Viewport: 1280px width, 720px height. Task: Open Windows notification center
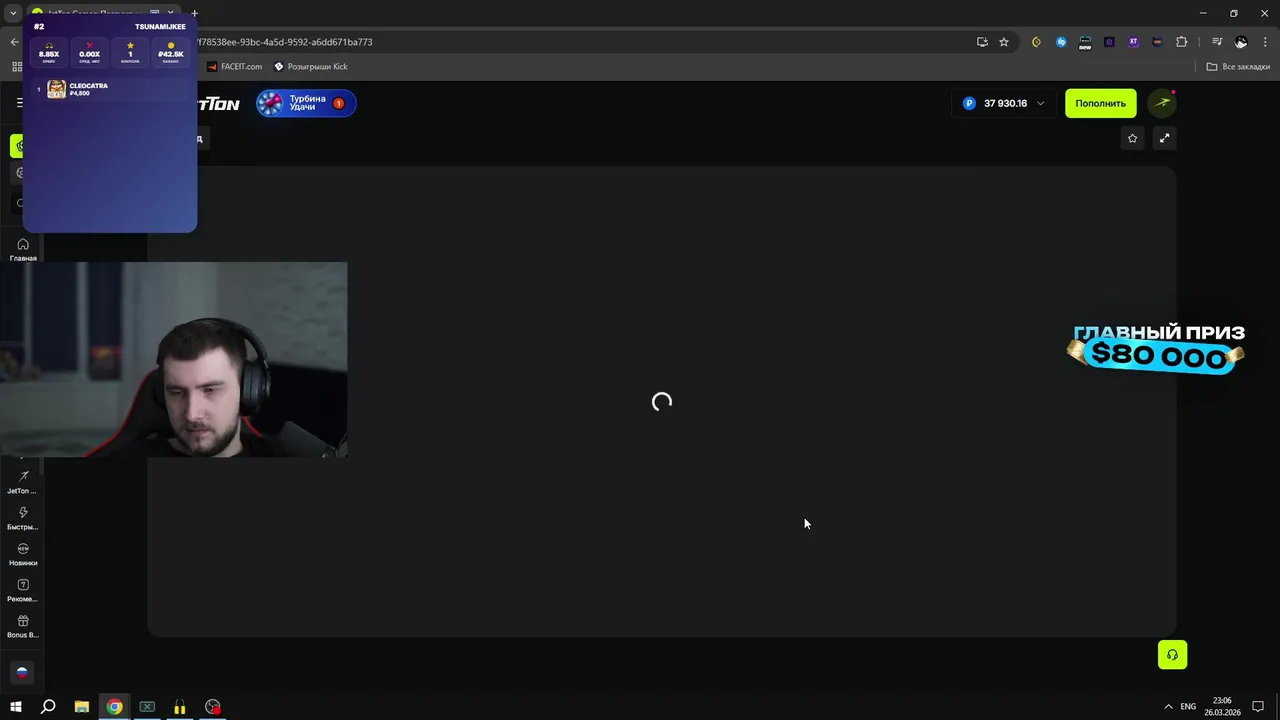[x=1258, y=707]
